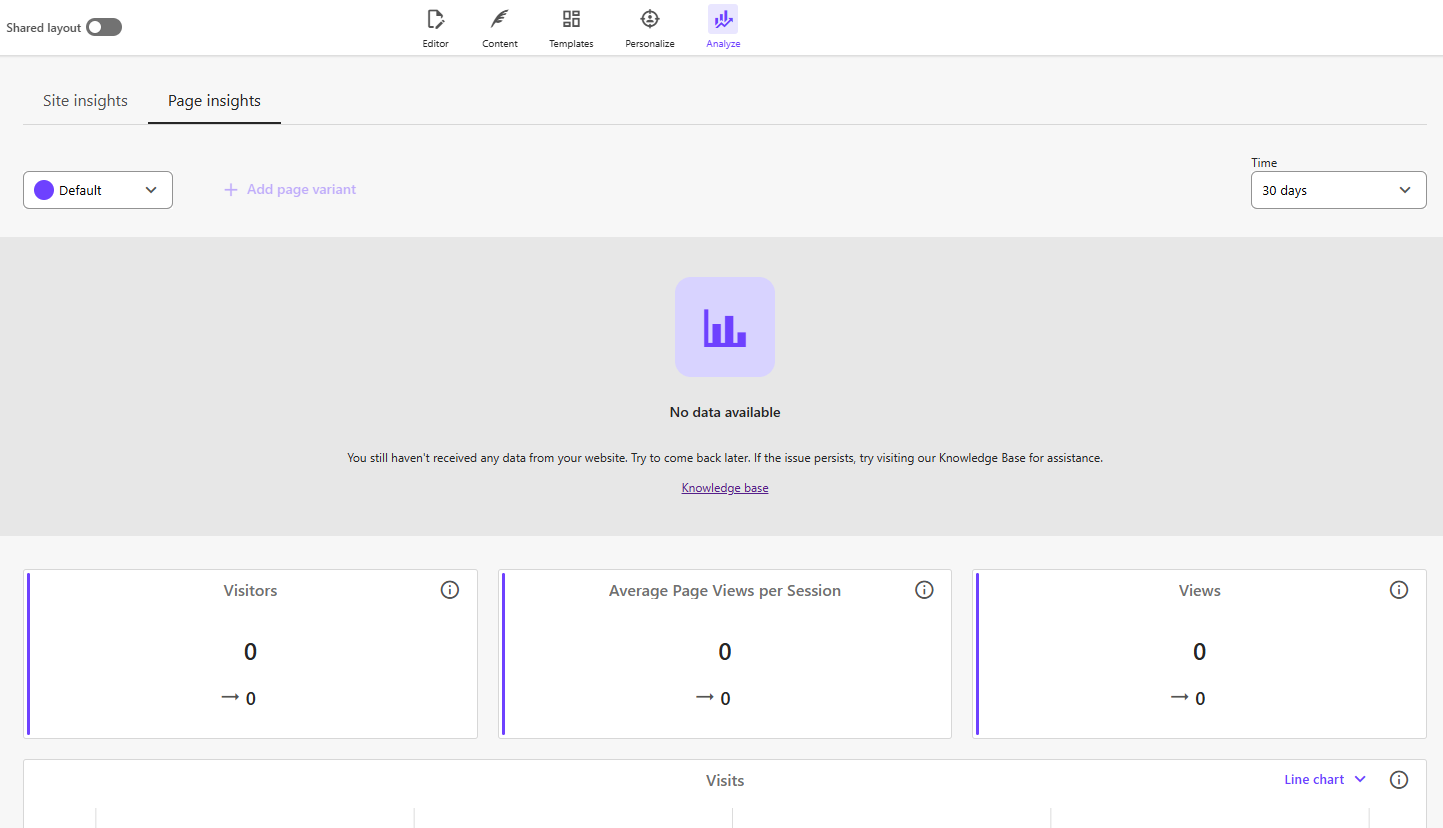1443x828 pixels.
Task: Open the Default variant dropdown
Action: (x=98, y=190)
